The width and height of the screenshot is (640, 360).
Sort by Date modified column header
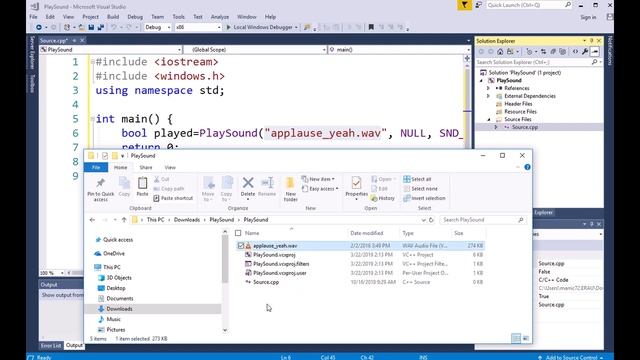coord(367,233)
